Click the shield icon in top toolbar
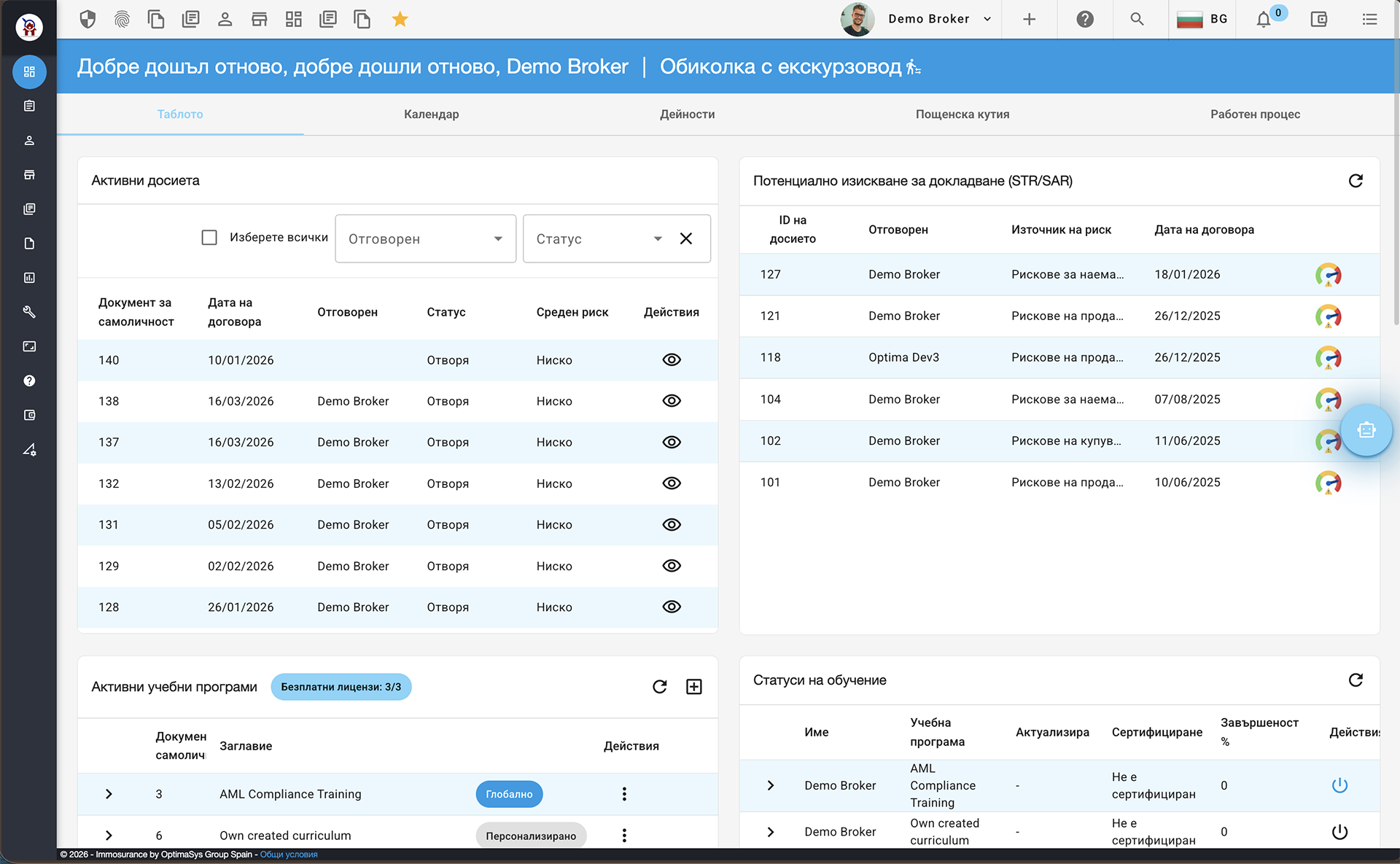Screen dimensions: 1400x864 (x=87, y=19)
